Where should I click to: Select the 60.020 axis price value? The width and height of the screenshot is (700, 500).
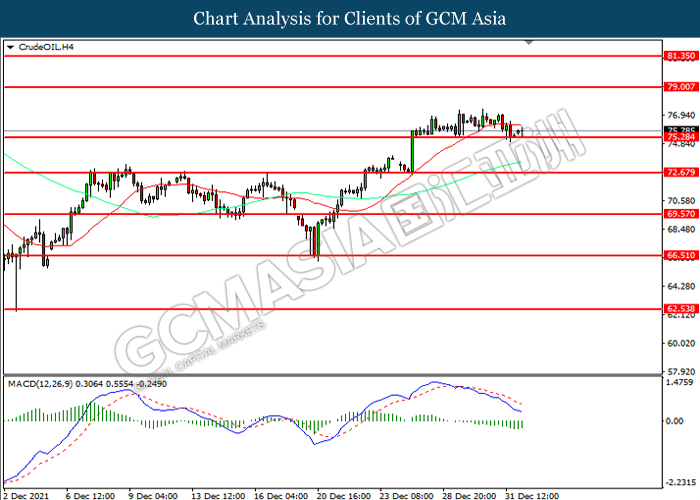click(681, 343)
